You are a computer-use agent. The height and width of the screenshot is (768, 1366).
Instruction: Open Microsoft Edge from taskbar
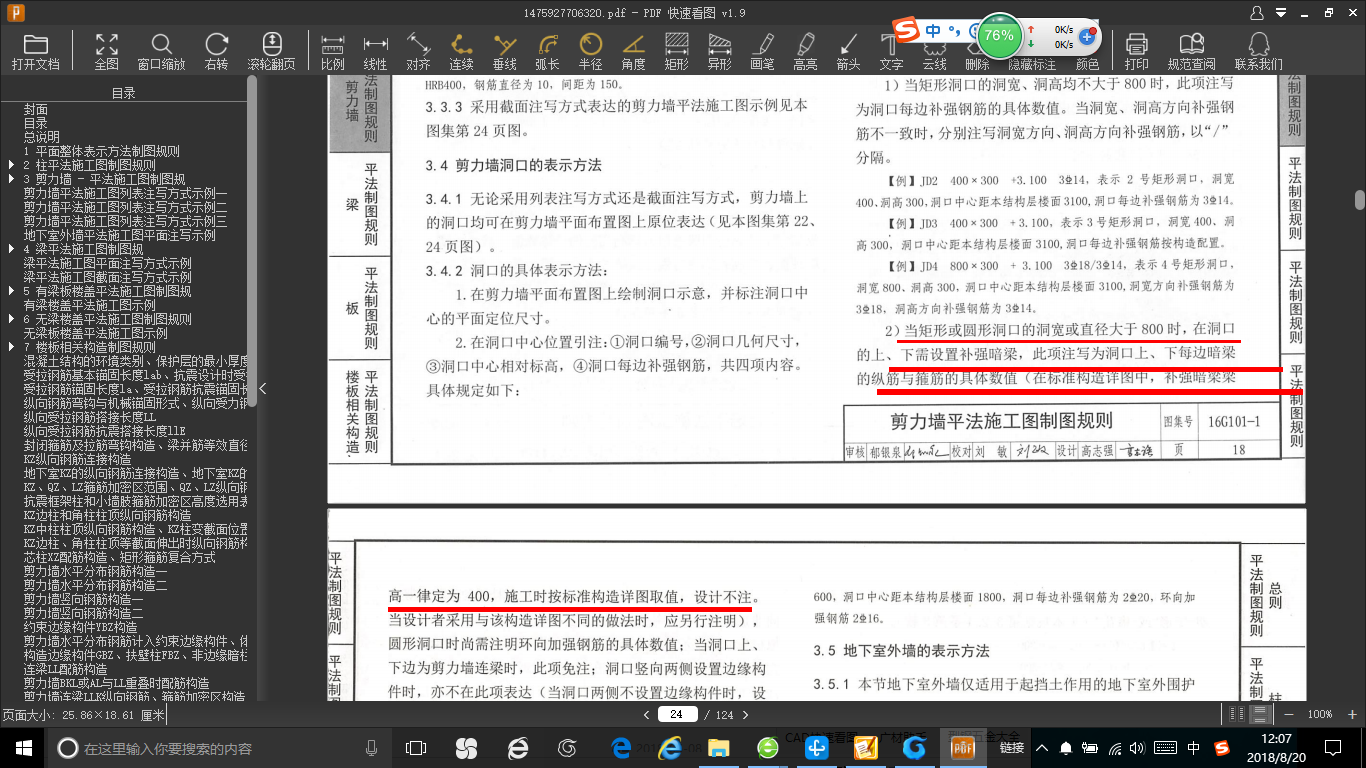pyautogui.click(x=621, y=747)
